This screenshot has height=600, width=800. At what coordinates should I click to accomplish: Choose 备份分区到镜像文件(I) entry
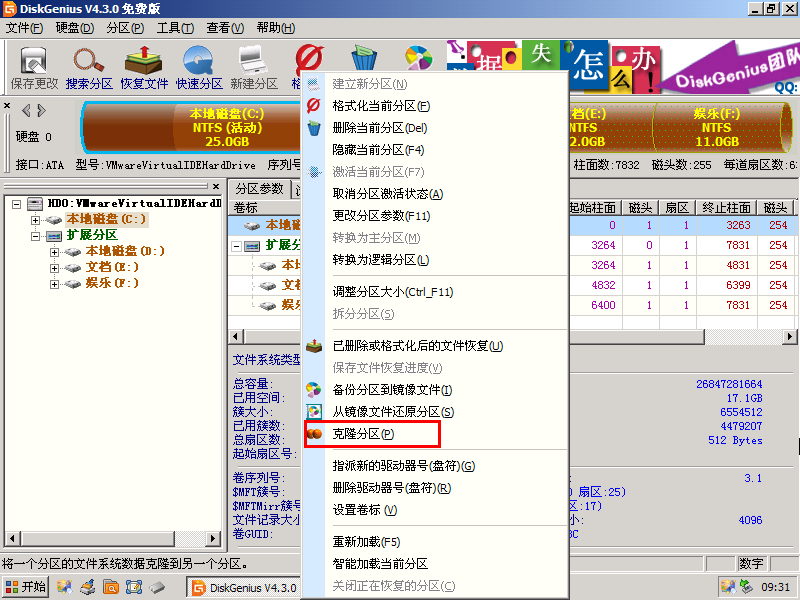[x=436, y=390]
